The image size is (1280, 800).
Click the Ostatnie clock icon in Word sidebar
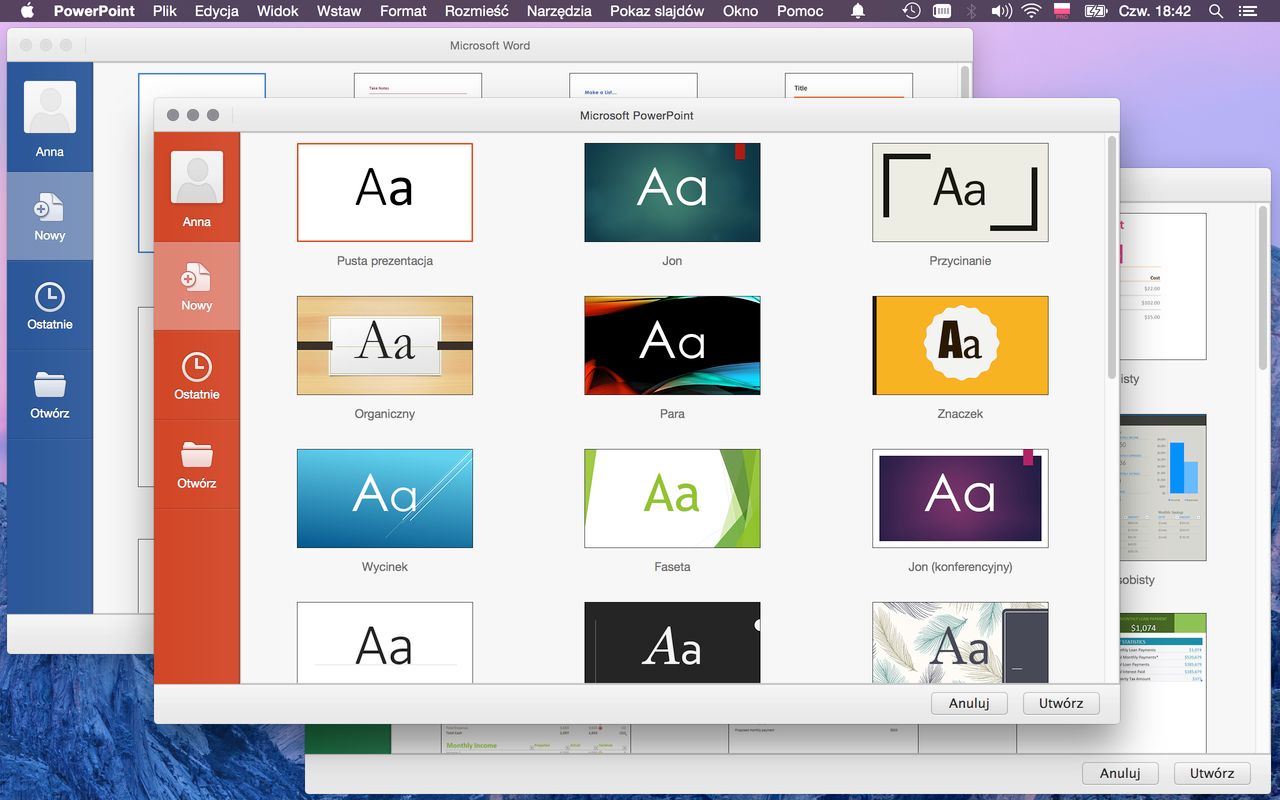click(49, 297)
